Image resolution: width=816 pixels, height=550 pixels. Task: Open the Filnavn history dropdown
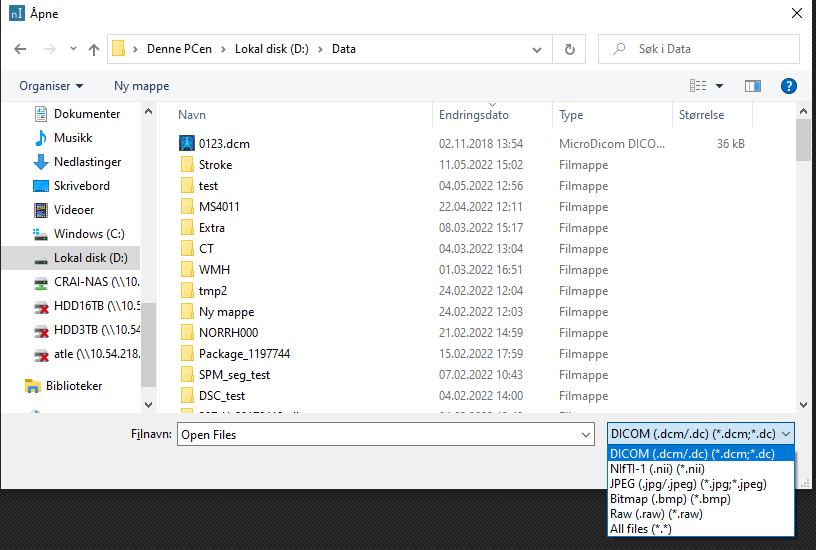pos(586,435)
